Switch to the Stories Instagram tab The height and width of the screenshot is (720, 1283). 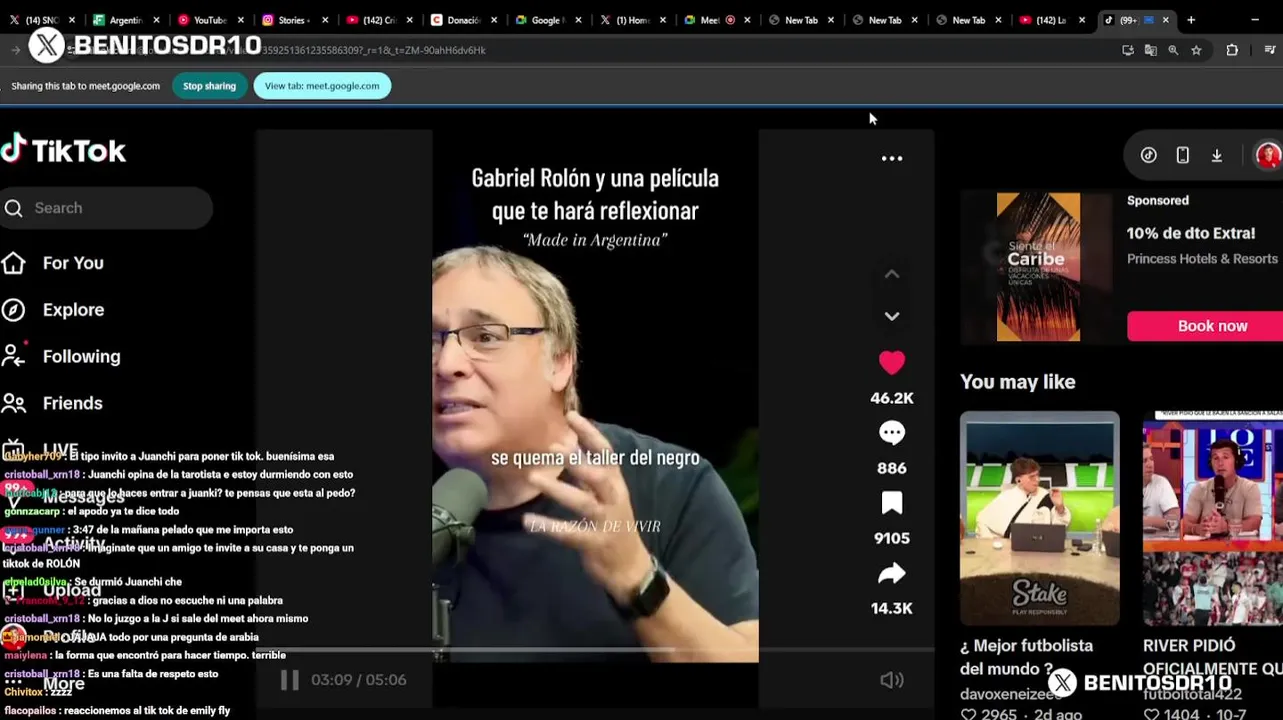tap(295, 20)
